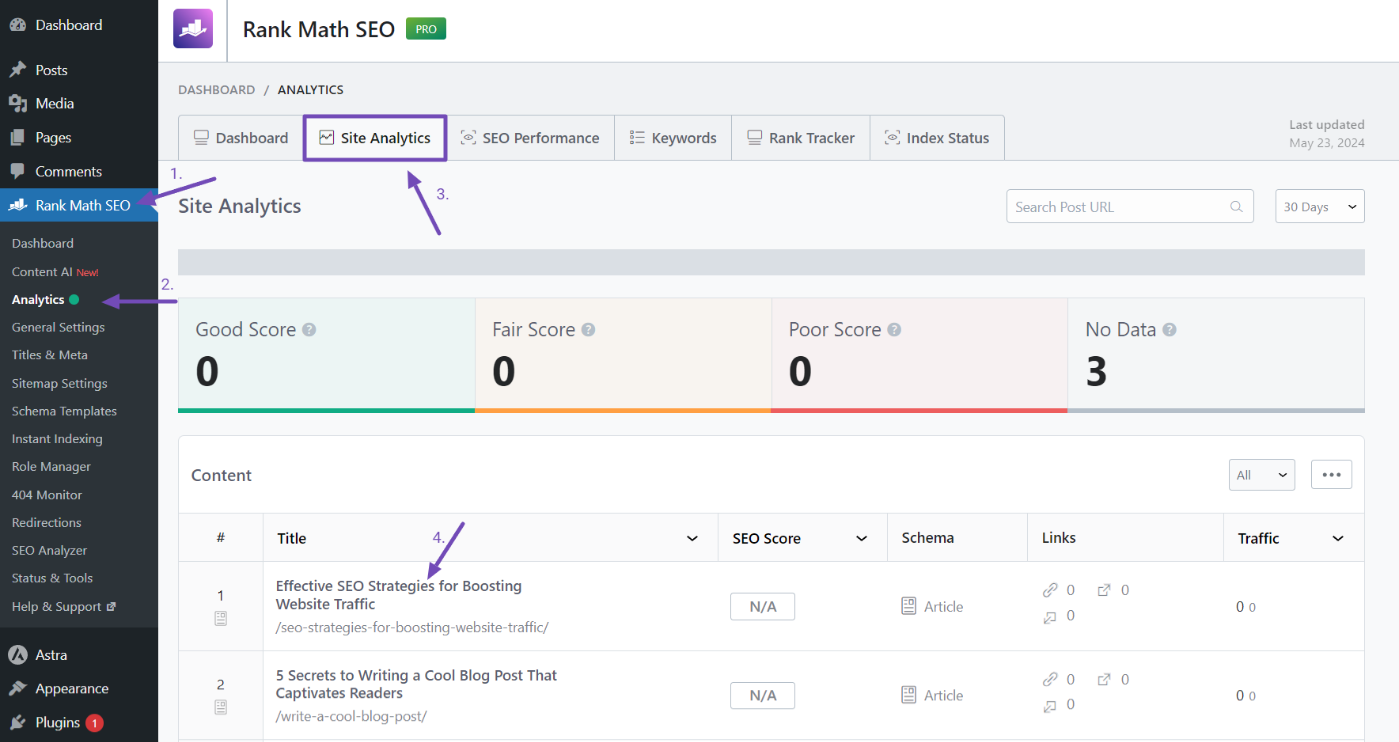Click external links icon in row 2

pos(1104,680)
